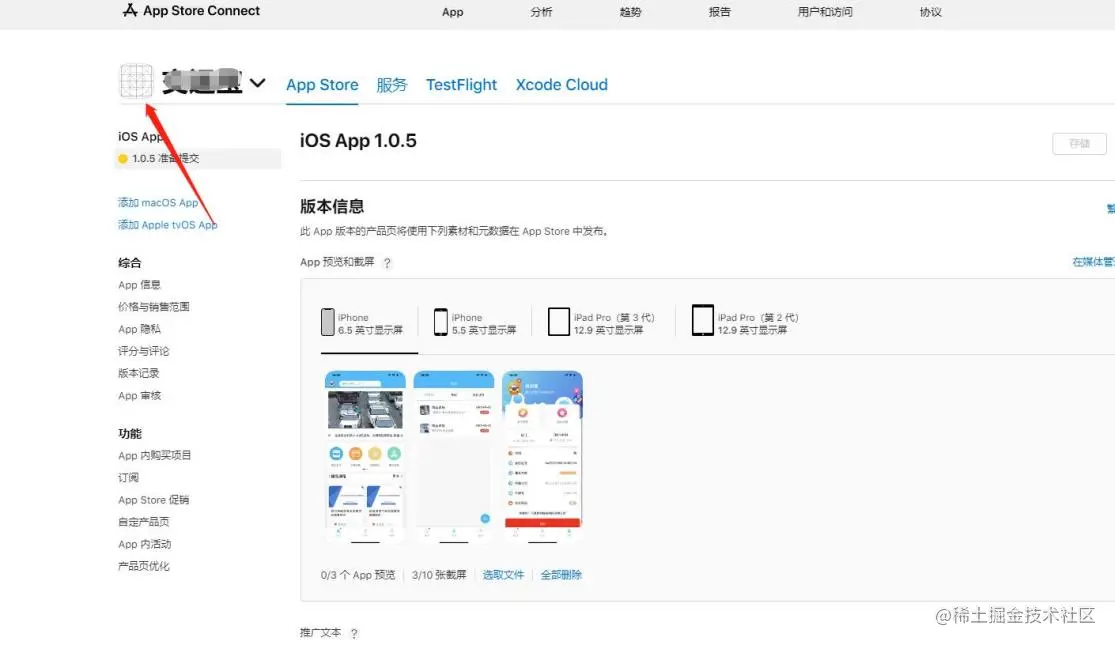This screenshot has height=645, width=1115.
Task: Open 订阅 in the sidebar
Action: (129, 477)
